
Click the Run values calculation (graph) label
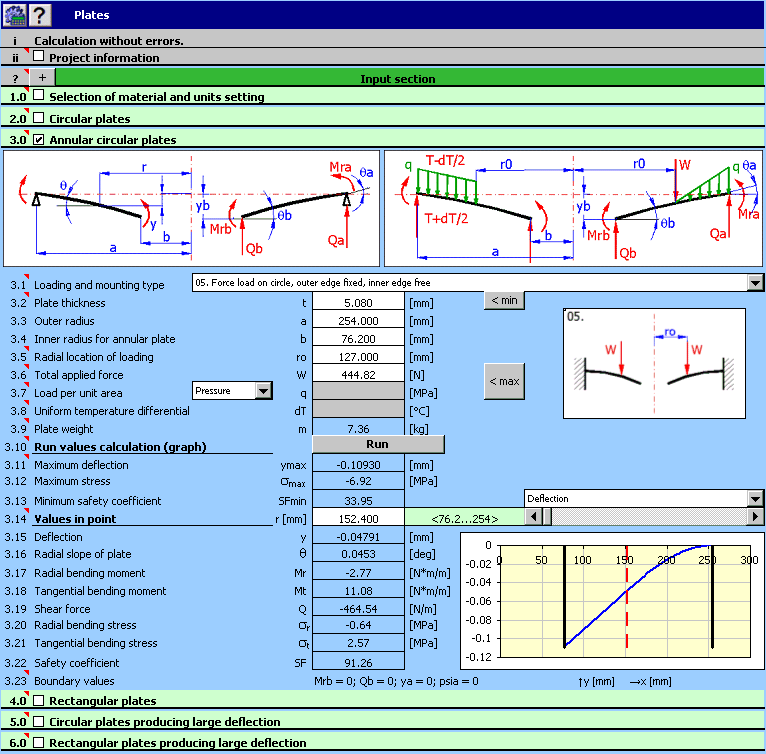120,447
